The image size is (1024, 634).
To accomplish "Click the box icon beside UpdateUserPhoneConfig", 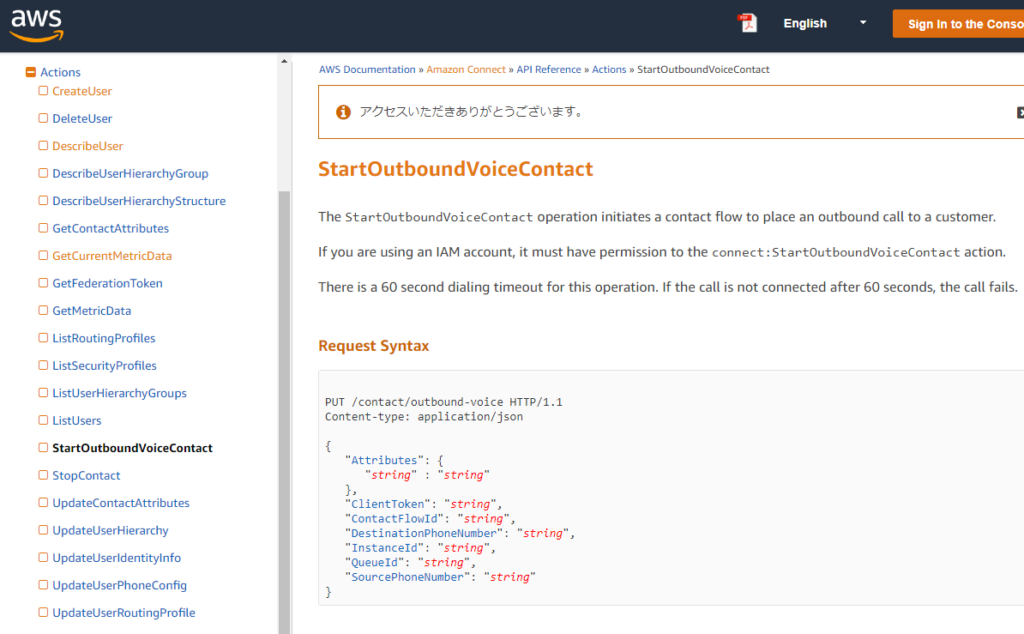I will point(43,584).
